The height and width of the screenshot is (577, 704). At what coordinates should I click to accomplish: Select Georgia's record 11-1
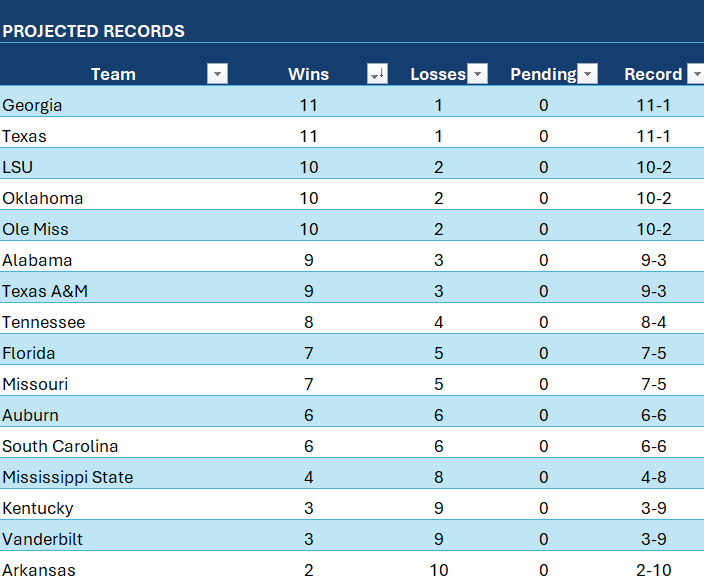[653, 105]
